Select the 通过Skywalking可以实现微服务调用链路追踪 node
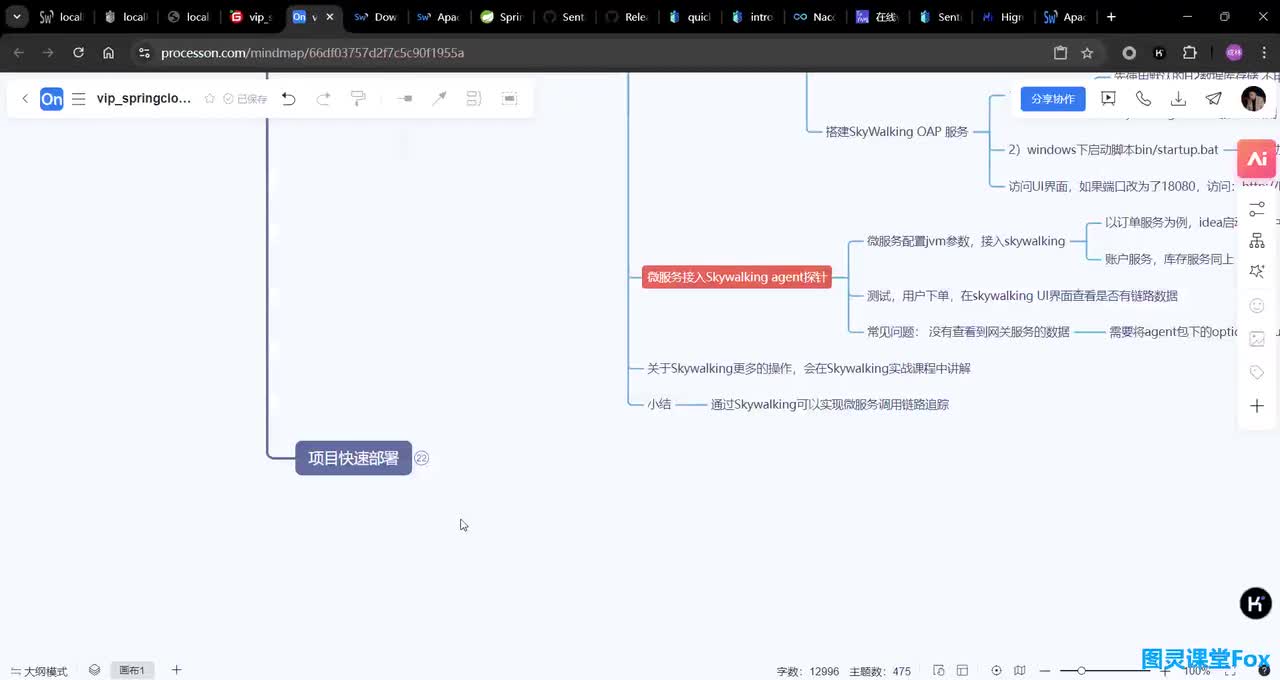1280x680 pixels. click(829, 404)
